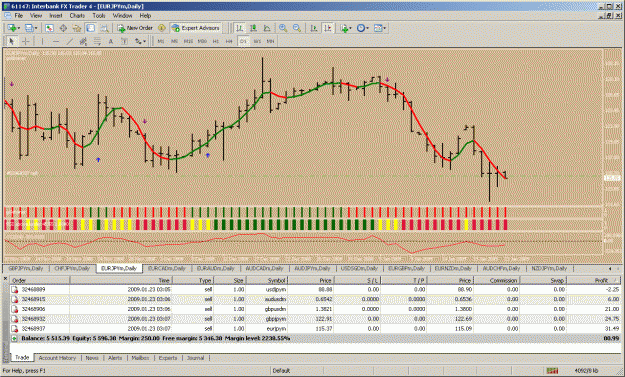Select order 32468889 usdjpym row
The height and width of the screenshot is (377, 625).
point(315,289)
